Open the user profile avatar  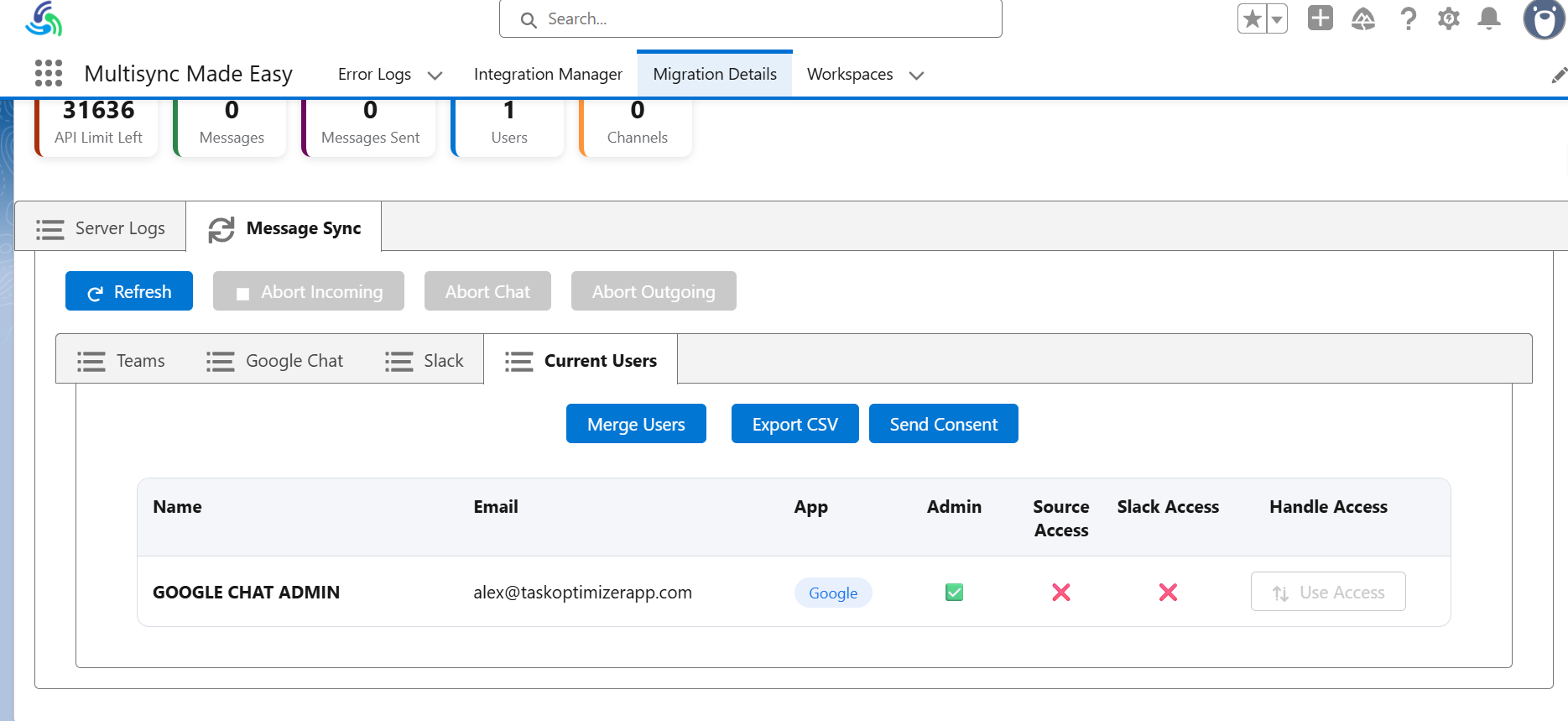pyautogui.click(x=1544, y=18)
